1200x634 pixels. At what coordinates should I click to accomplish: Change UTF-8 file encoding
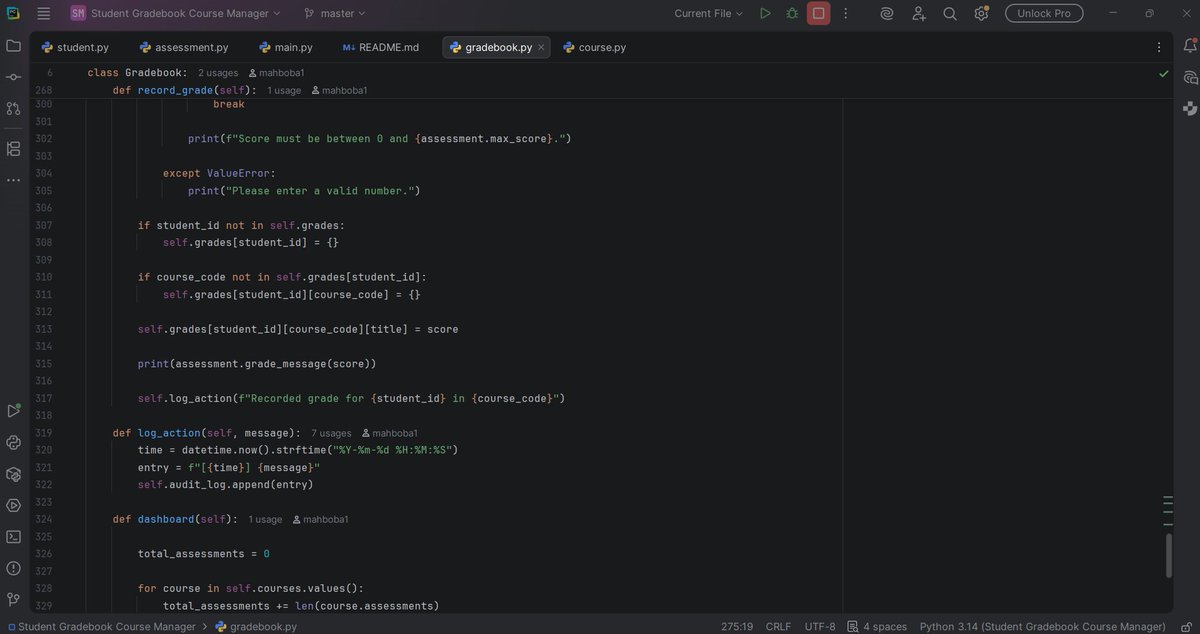820,626
